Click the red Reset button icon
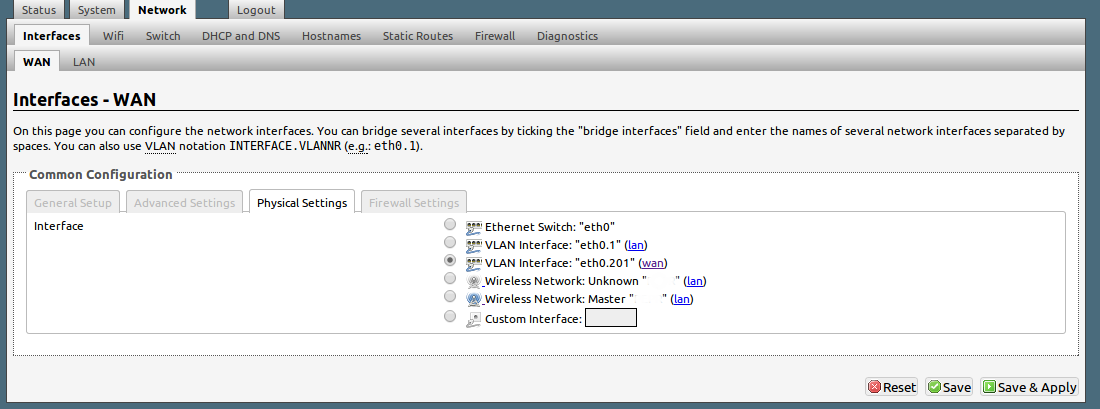Image resolution: width=1100 pixels, height=409 pixels. coord(874,387)
